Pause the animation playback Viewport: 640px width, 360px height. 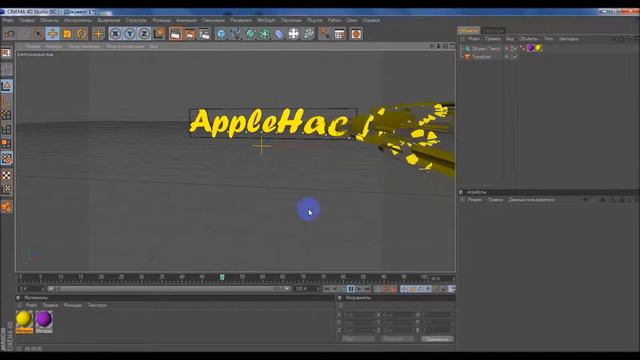351,289
